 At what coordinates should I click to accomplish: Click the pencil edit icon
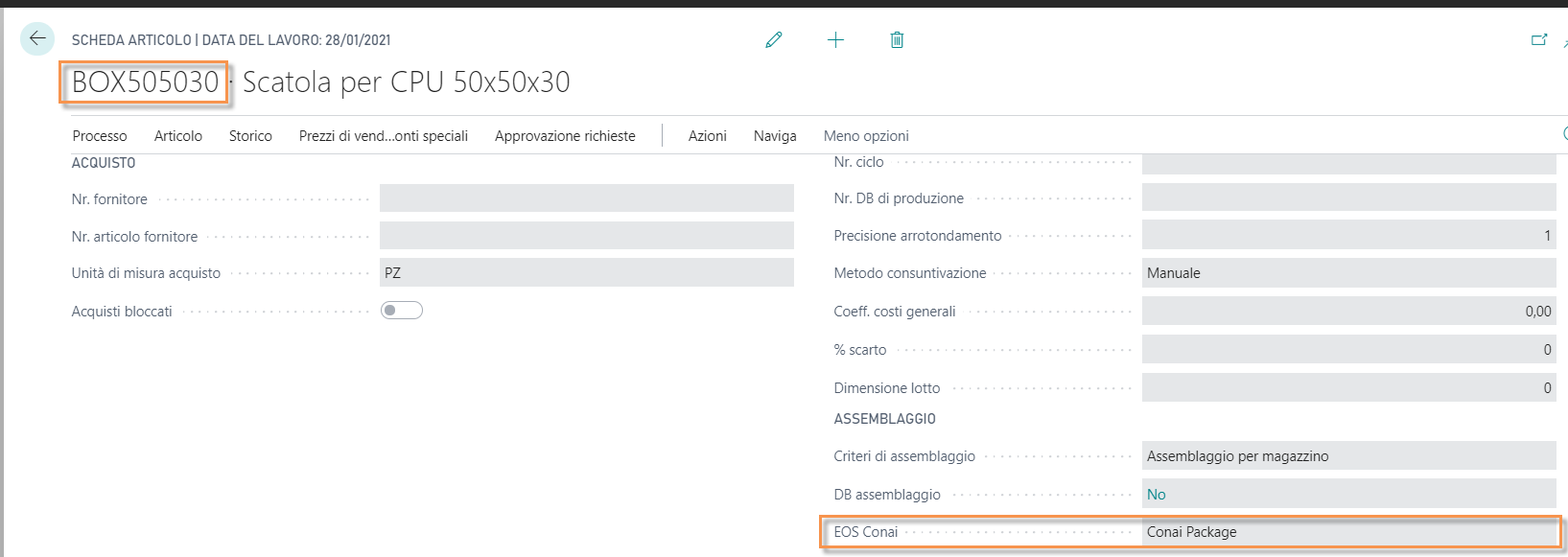[x=774, y=40]
